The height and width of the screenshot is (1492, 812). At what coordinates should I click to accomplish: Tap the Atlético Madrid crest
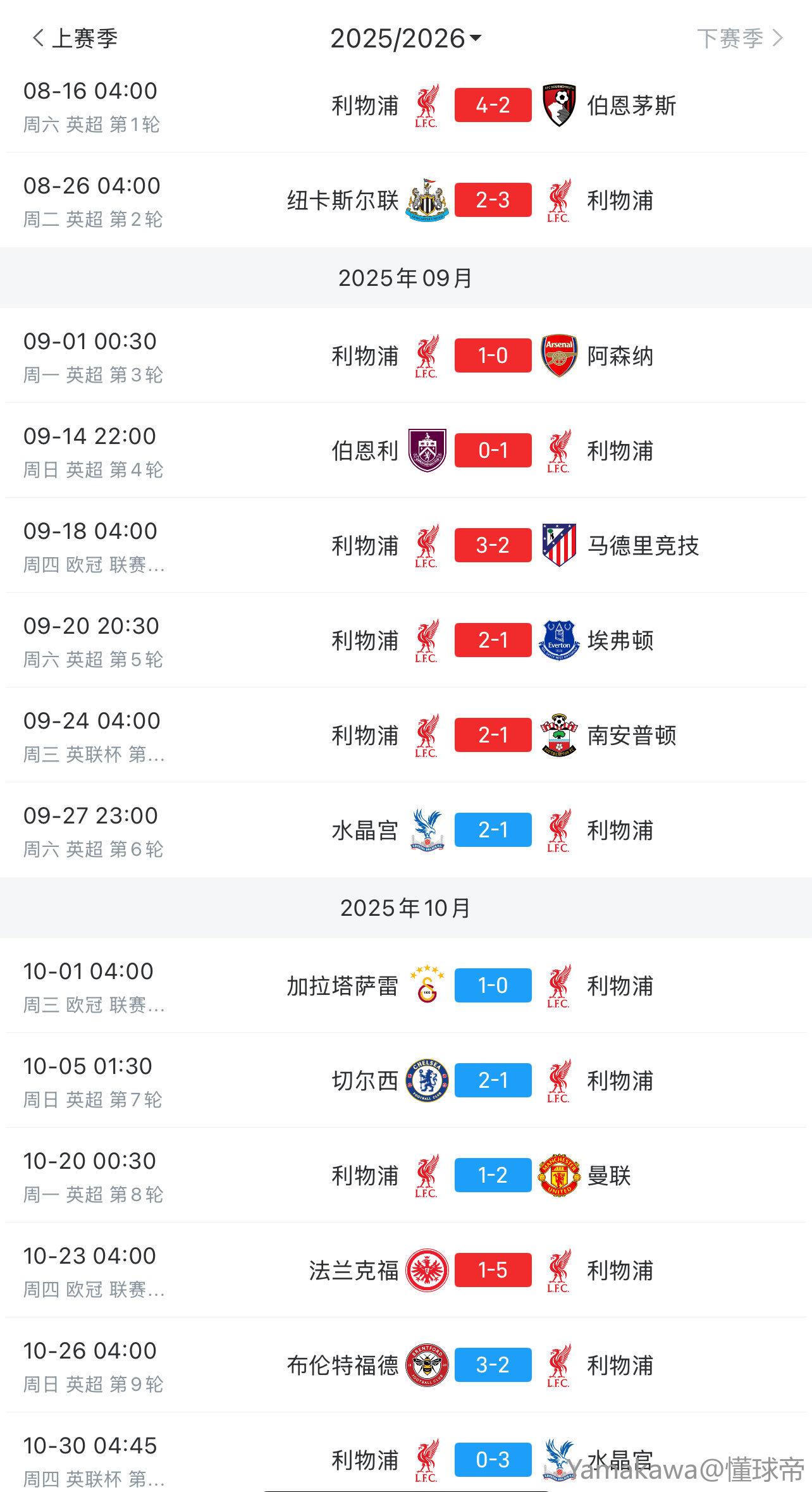(559, 545)
